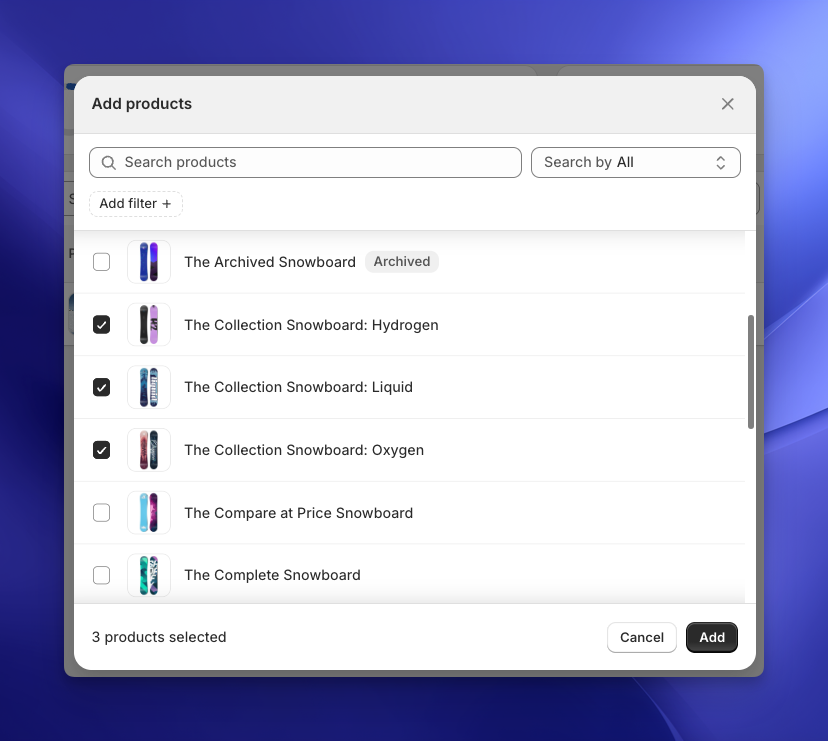Deselect The Collection Snowboard: Oxygen checkbox

pyautogui.click(x=101, y=450)
